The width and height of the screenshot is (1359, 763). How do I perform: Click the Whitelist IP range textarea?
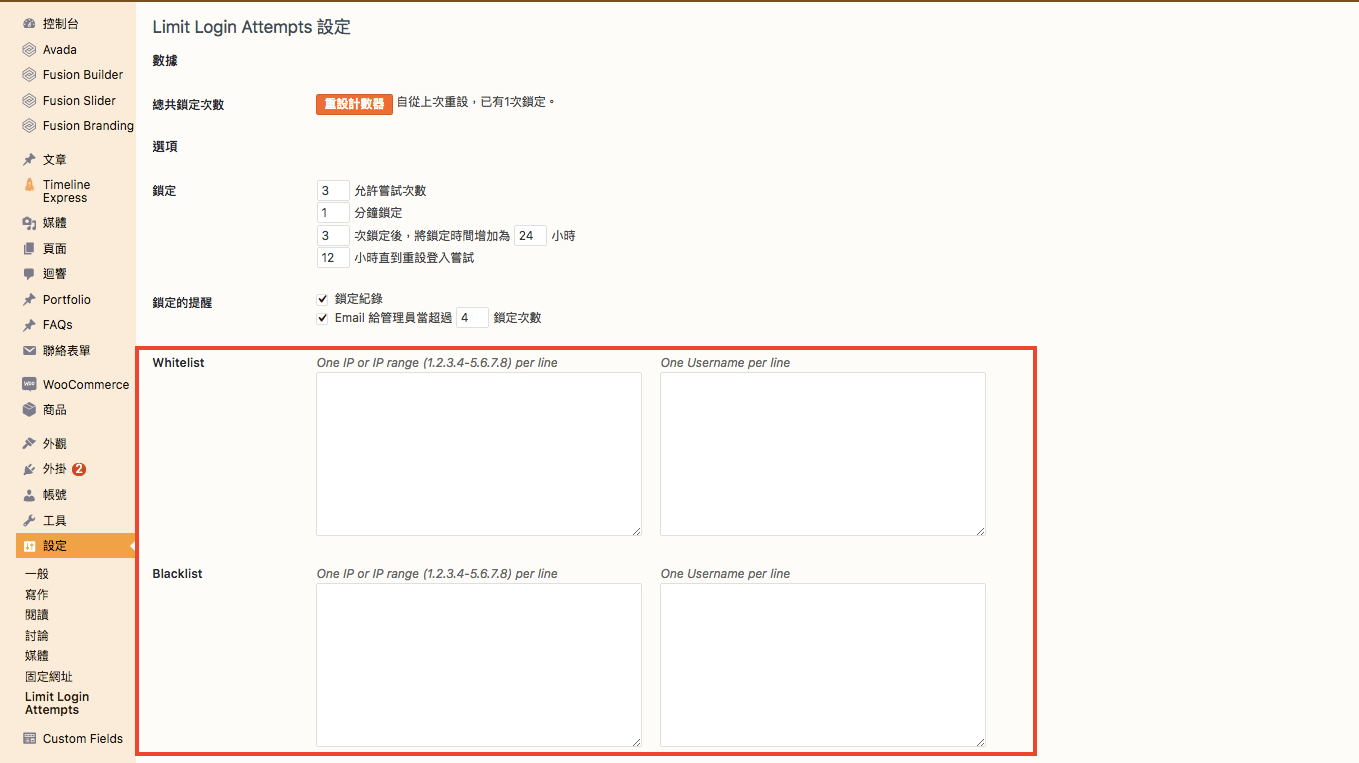pyautogui.click(x=478, y=454)
